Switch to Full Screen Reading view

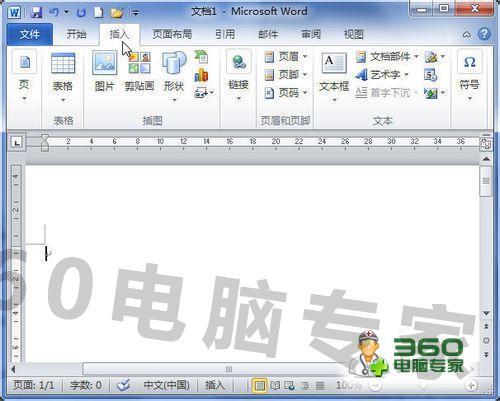(275, 386)
